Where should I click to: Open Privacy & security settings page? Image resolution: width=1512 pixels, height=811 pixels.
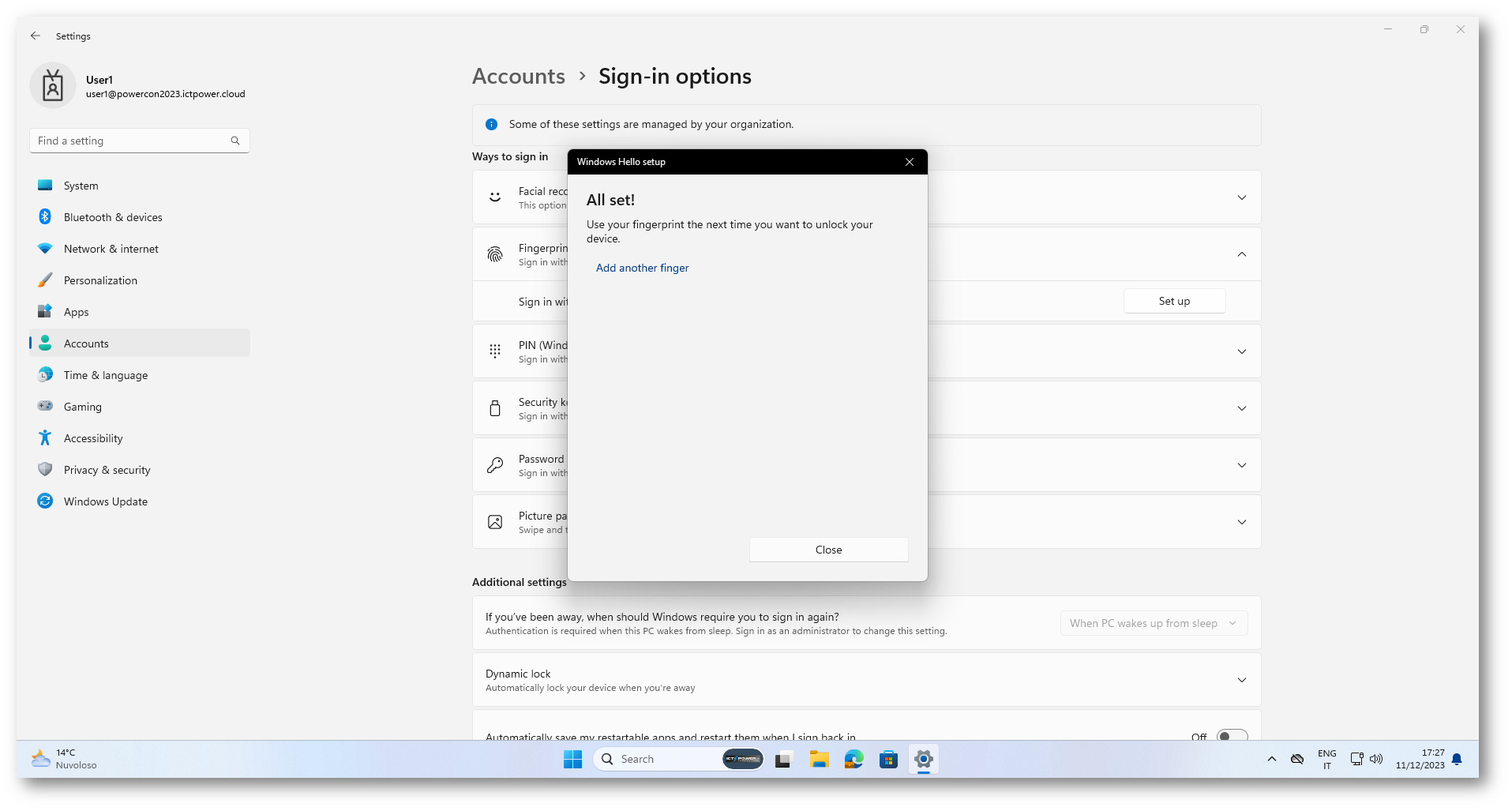140,470
